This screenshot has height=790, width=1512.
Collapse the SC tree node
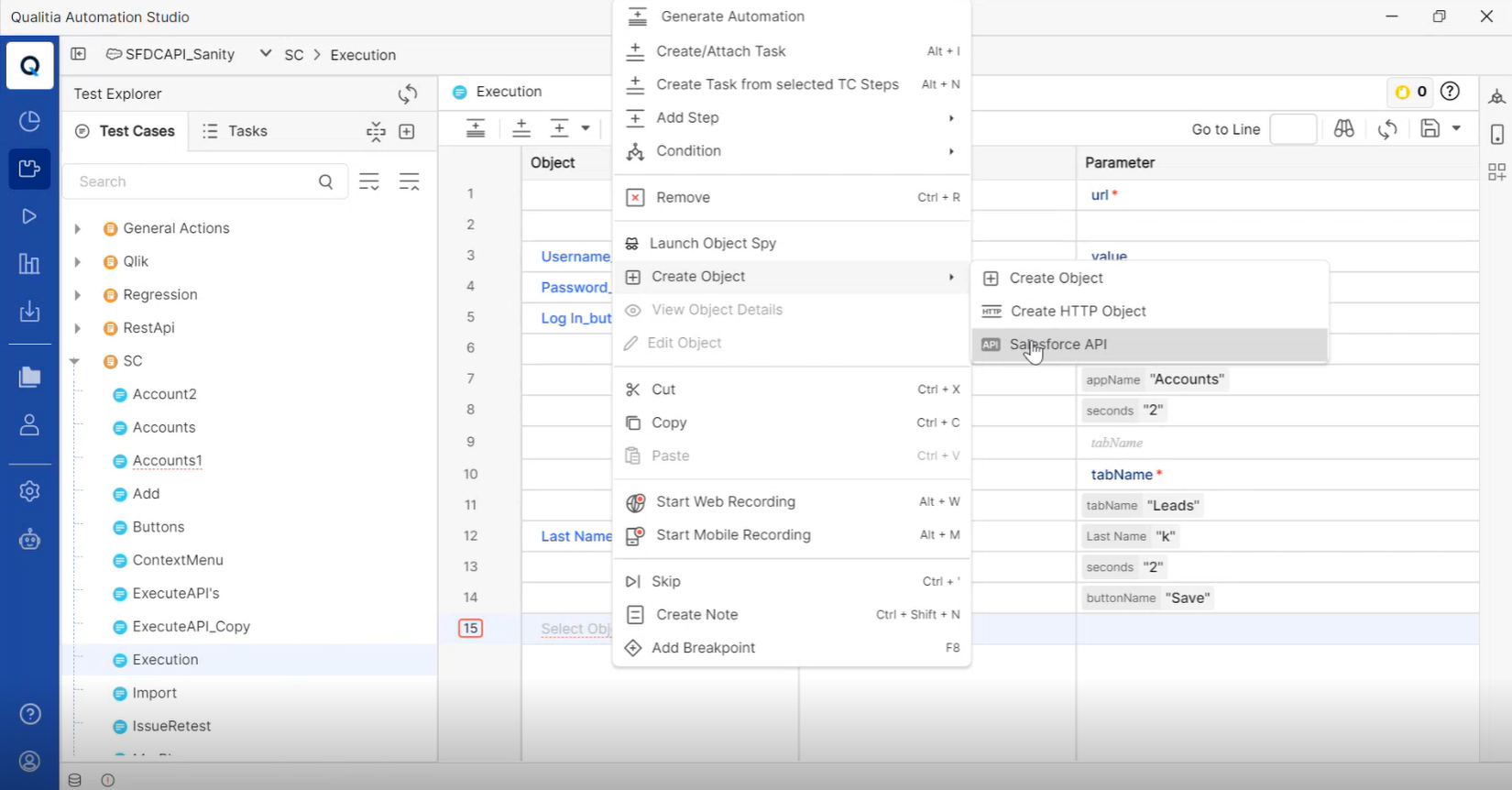tap(75, 361)
